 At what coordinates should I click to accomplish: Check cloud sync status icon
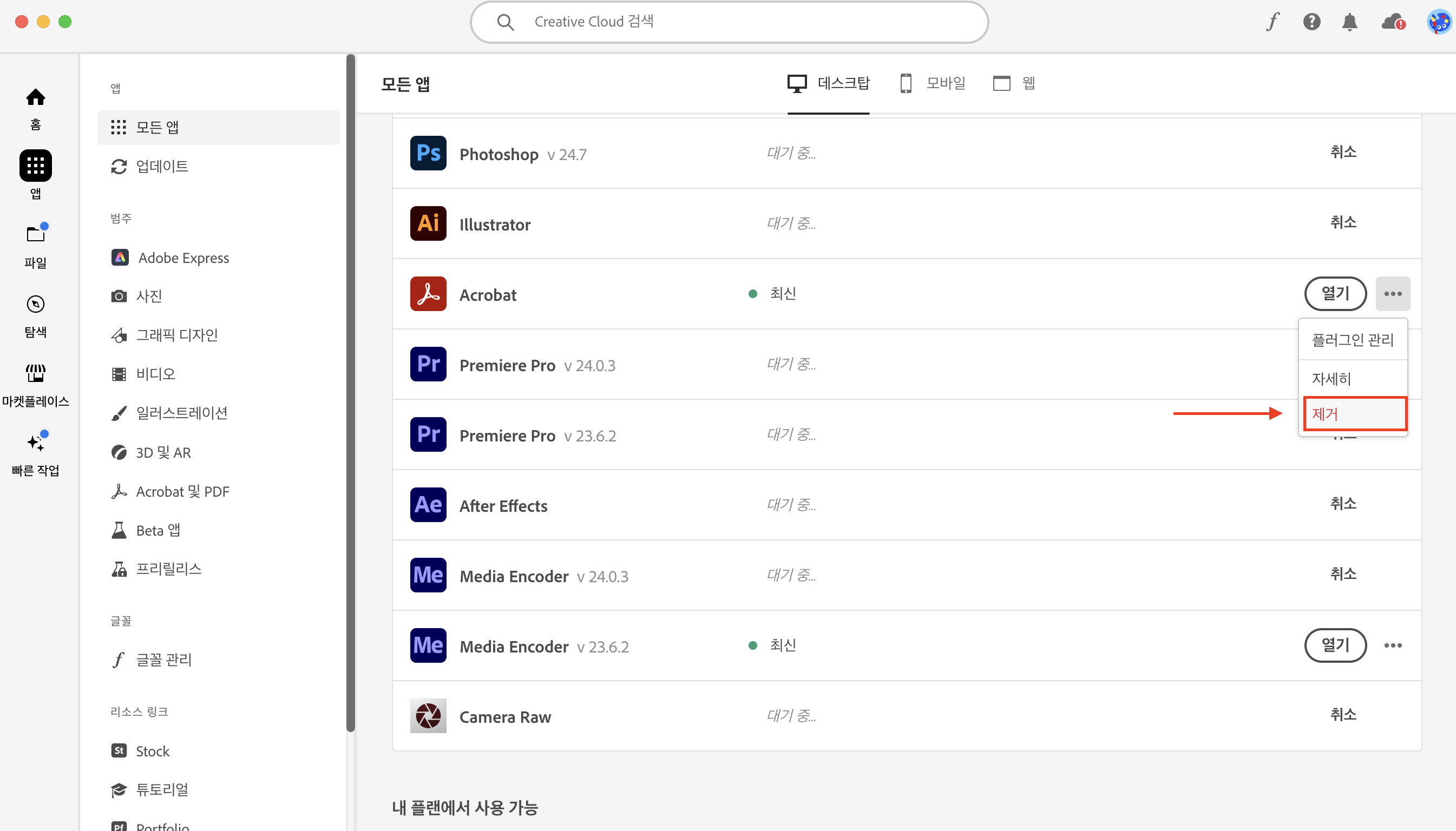(1393, 22)
